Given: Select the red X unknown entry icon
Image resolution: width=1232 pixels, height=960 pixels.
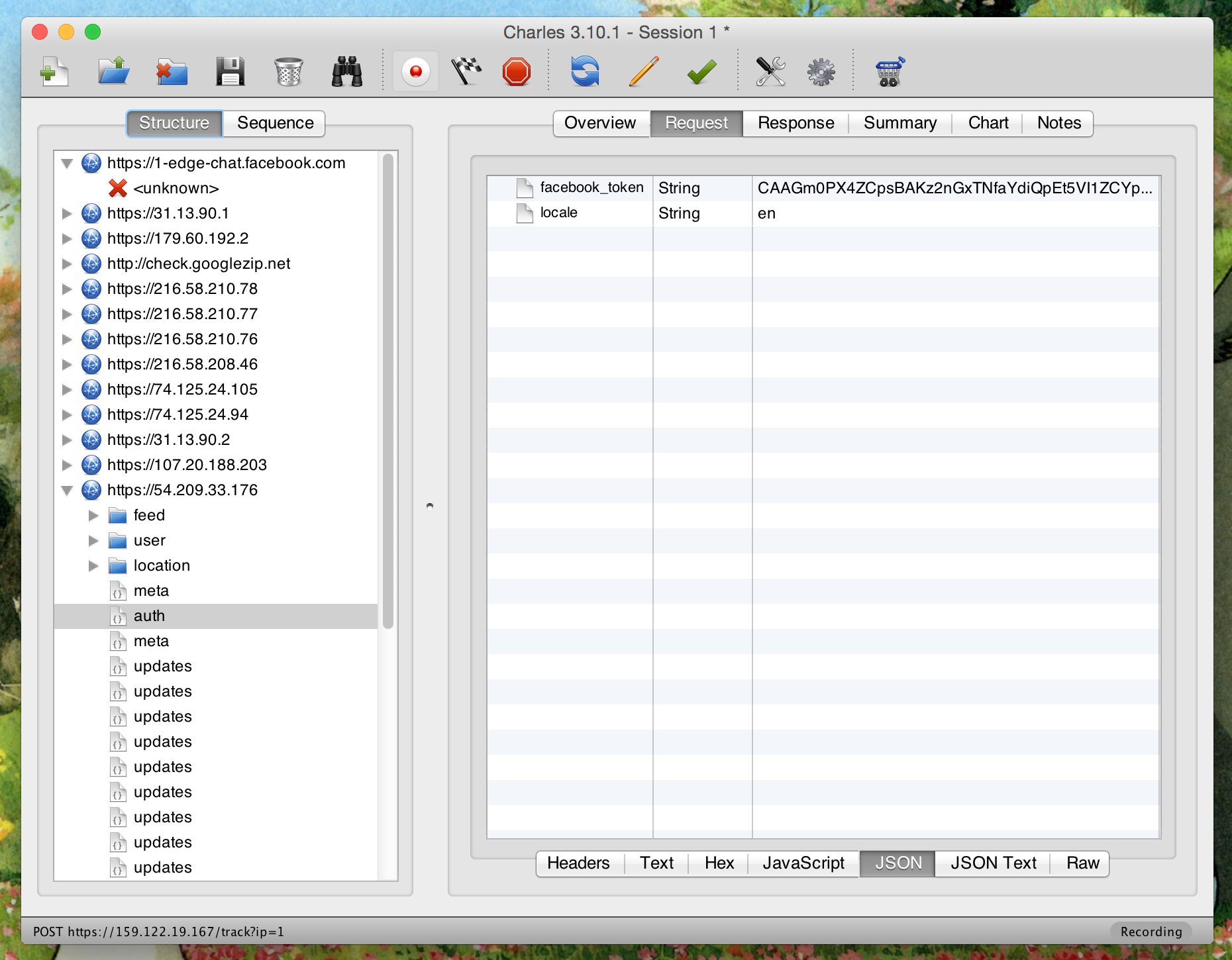Looking at the screenshot, I should [118, 188].
